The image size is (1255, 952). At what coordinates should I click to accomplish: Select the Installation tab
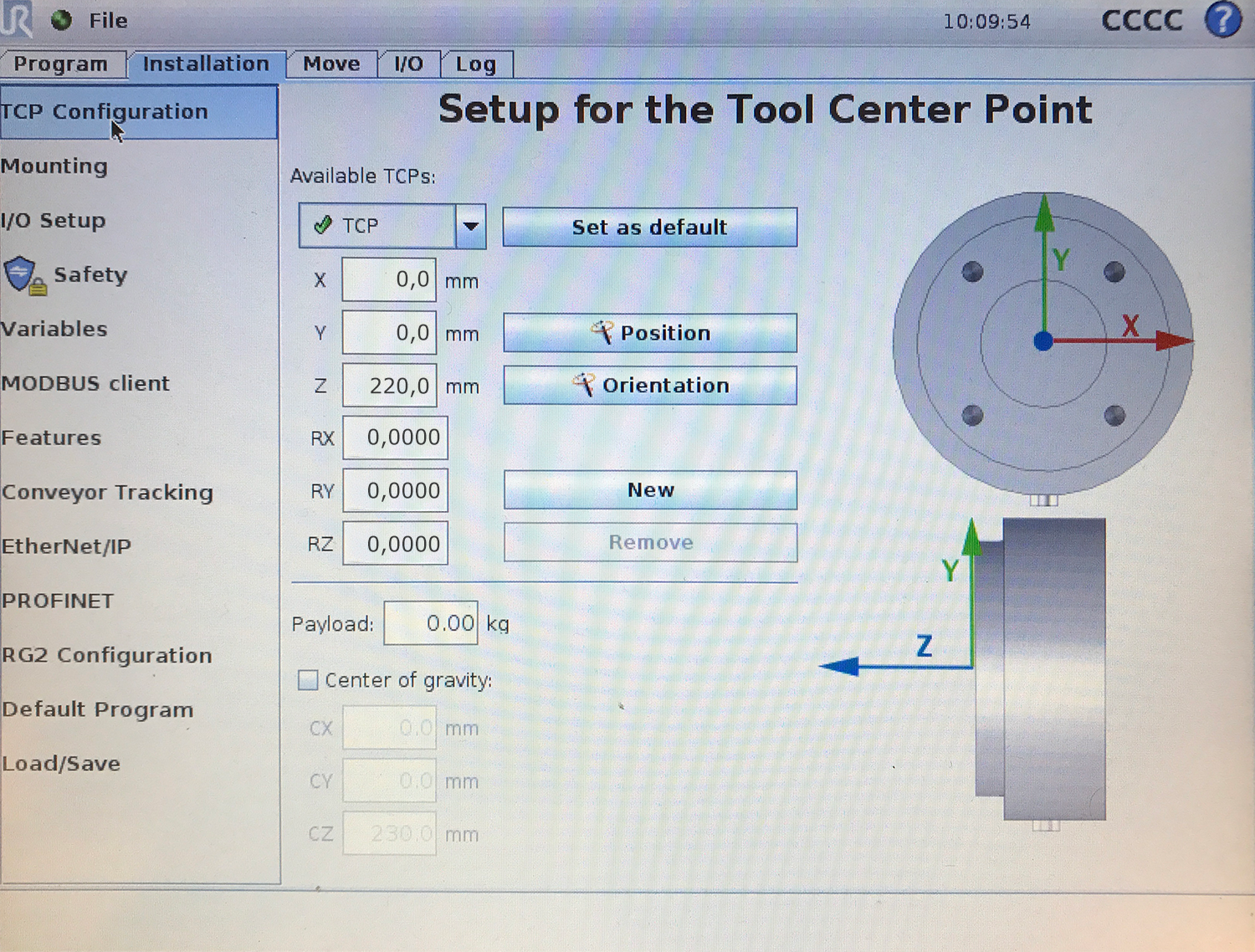click(x=206, y=64)
